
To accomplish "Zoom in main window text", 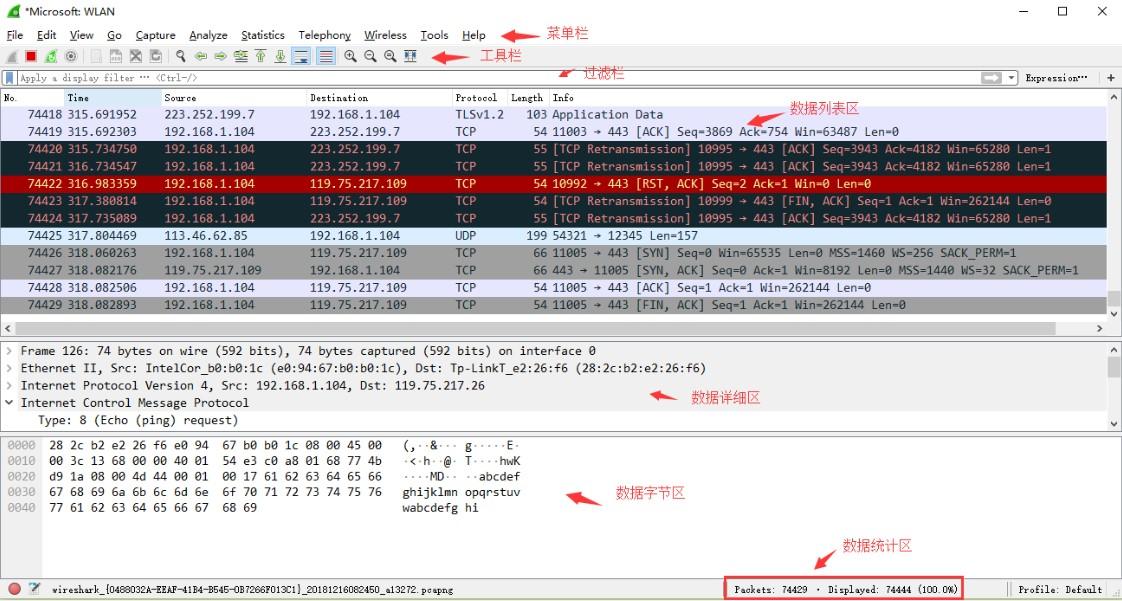I will pos(350,57).
